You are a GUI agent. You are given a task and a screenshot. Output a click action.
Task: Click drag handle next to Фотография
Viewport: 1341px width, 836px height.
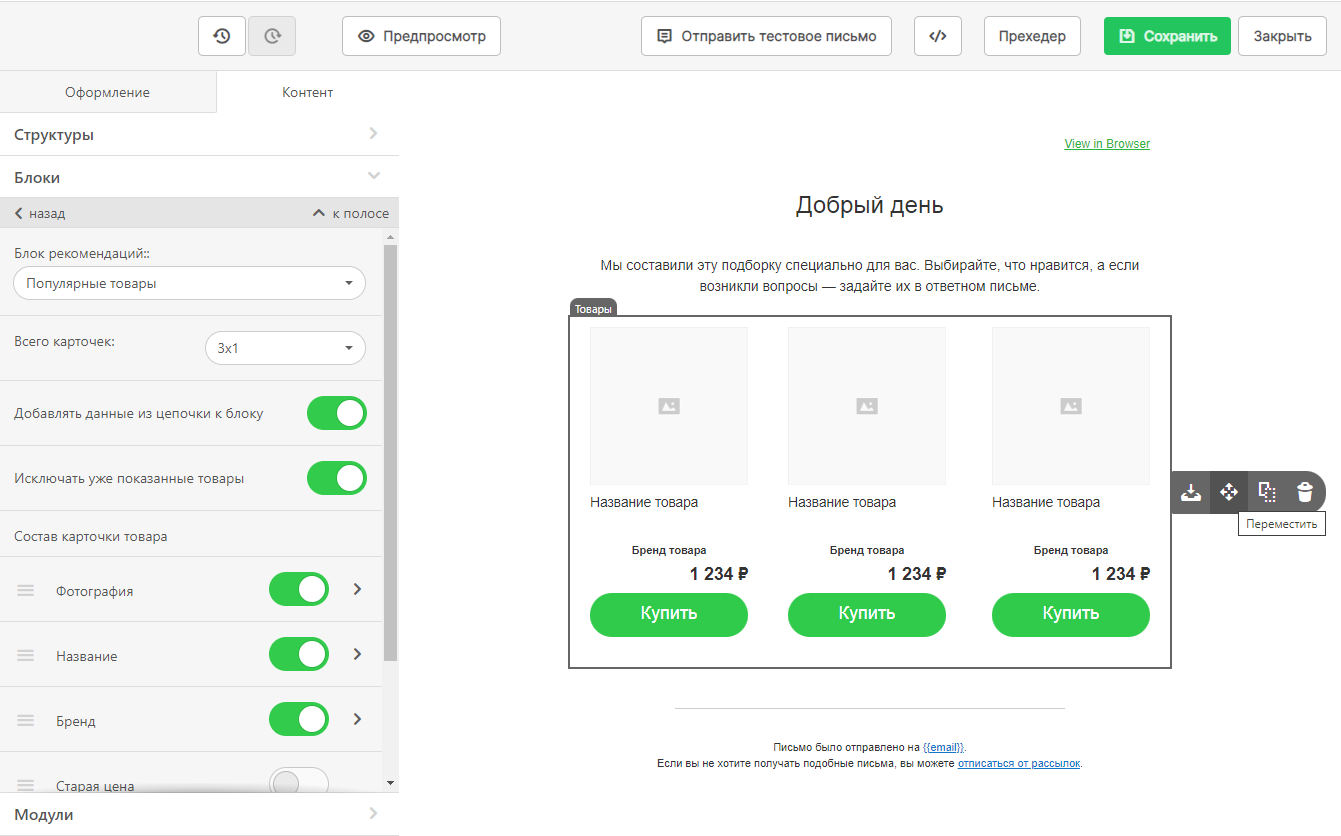click(x=26, y=591)
